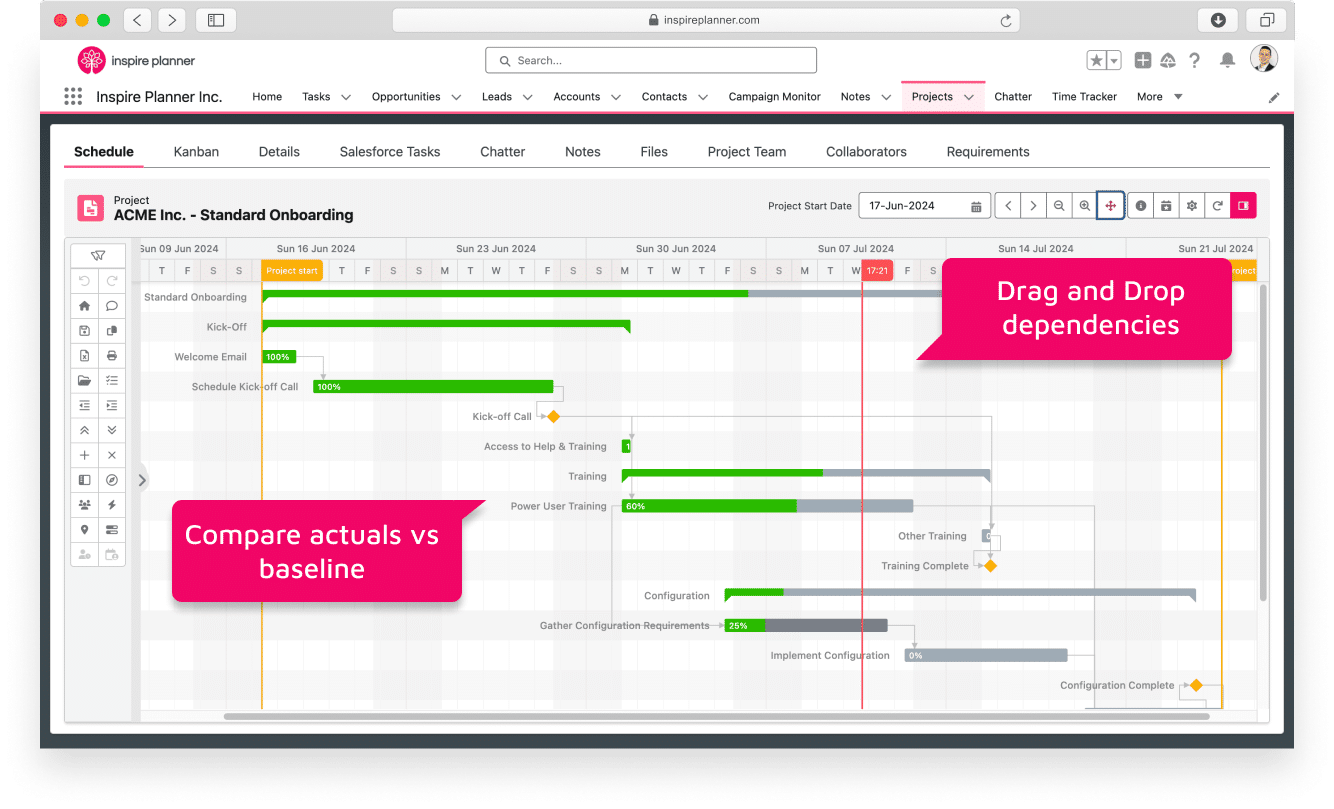This screenshot has height=809, width=1334.
Task: Open the Notes nav dropdown arrow
Action: click(886, 97)
